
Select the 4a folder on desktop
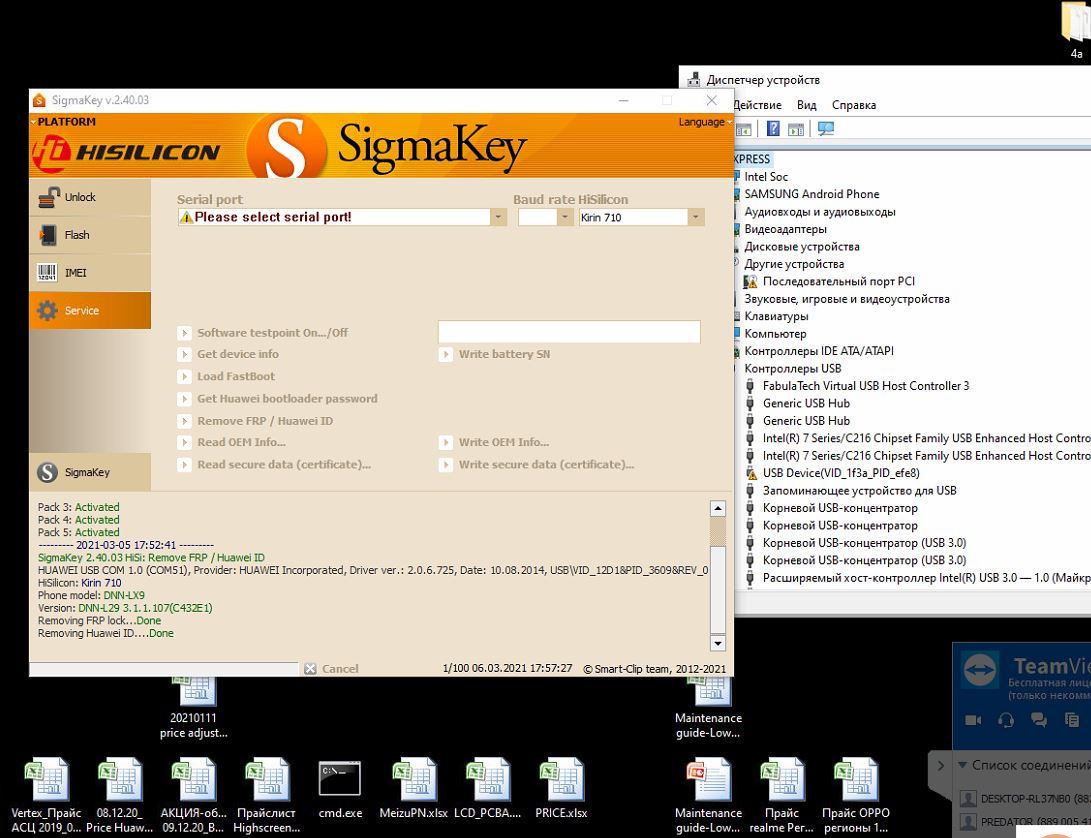1076,31
